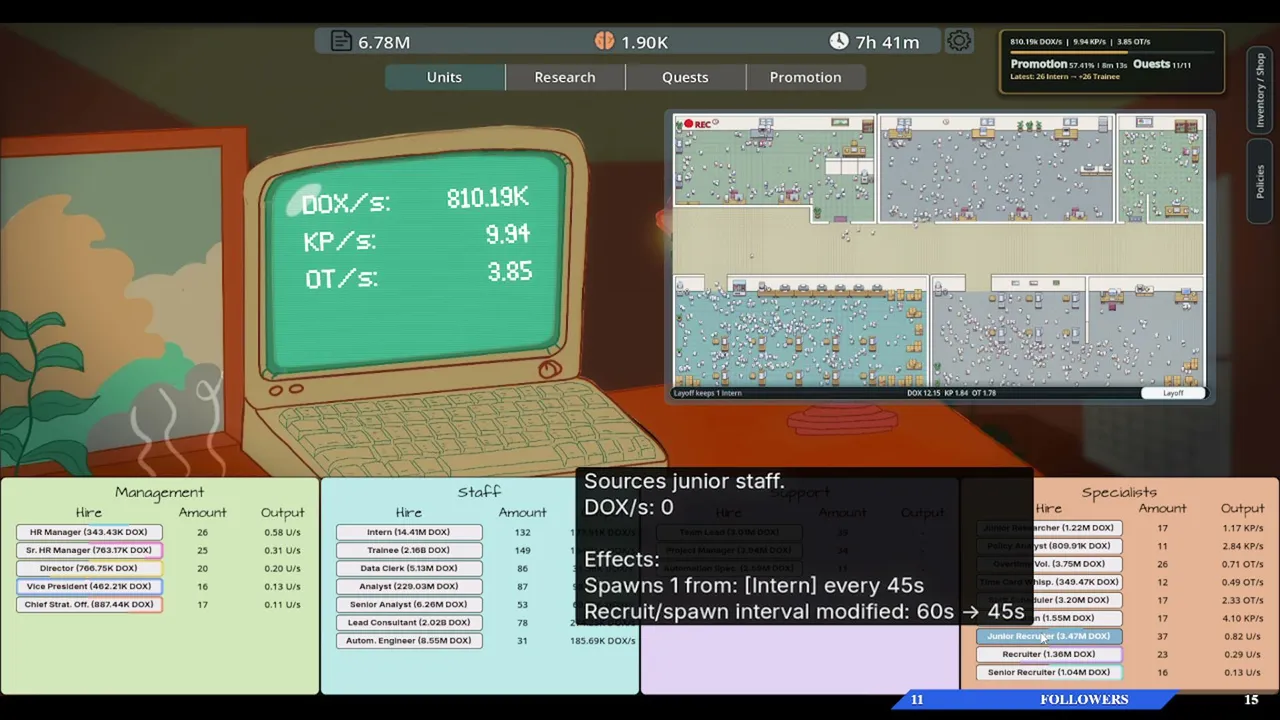This screenshot has width=1280, height=720.
Task: Hire a Junior Researcher
Action: pyautogui.click(x=1049, y=528)
